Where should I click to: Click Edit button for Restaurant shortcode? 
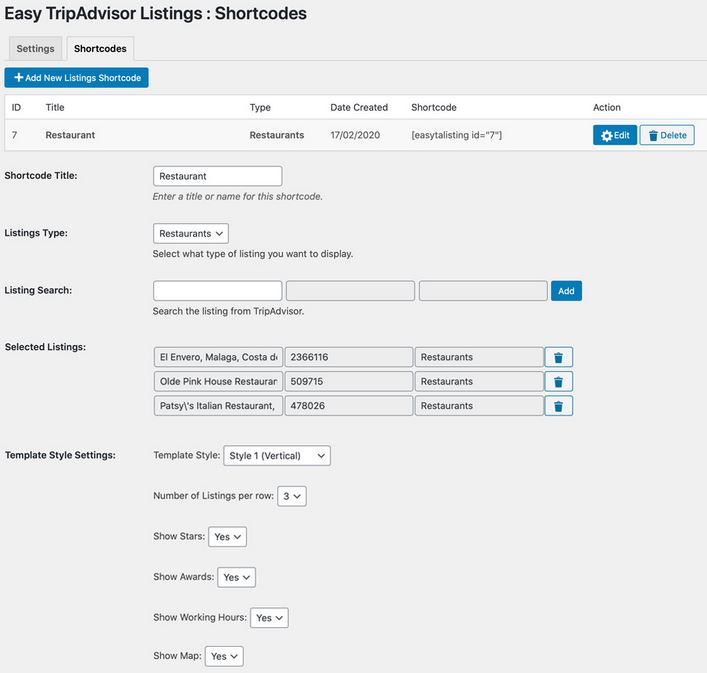[x=615, y=135]
